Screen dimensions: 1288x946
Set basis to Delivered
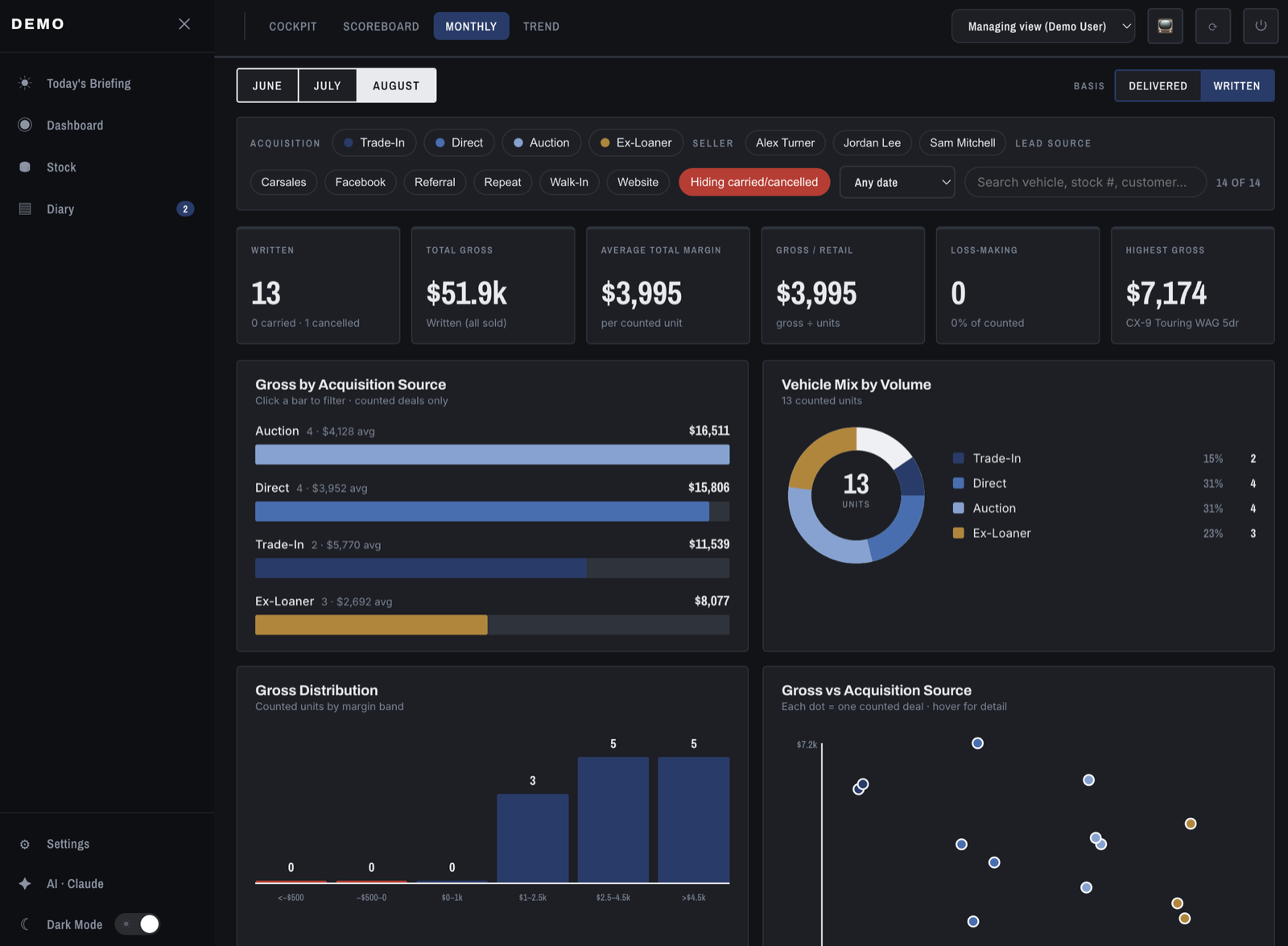(1158, 86)
